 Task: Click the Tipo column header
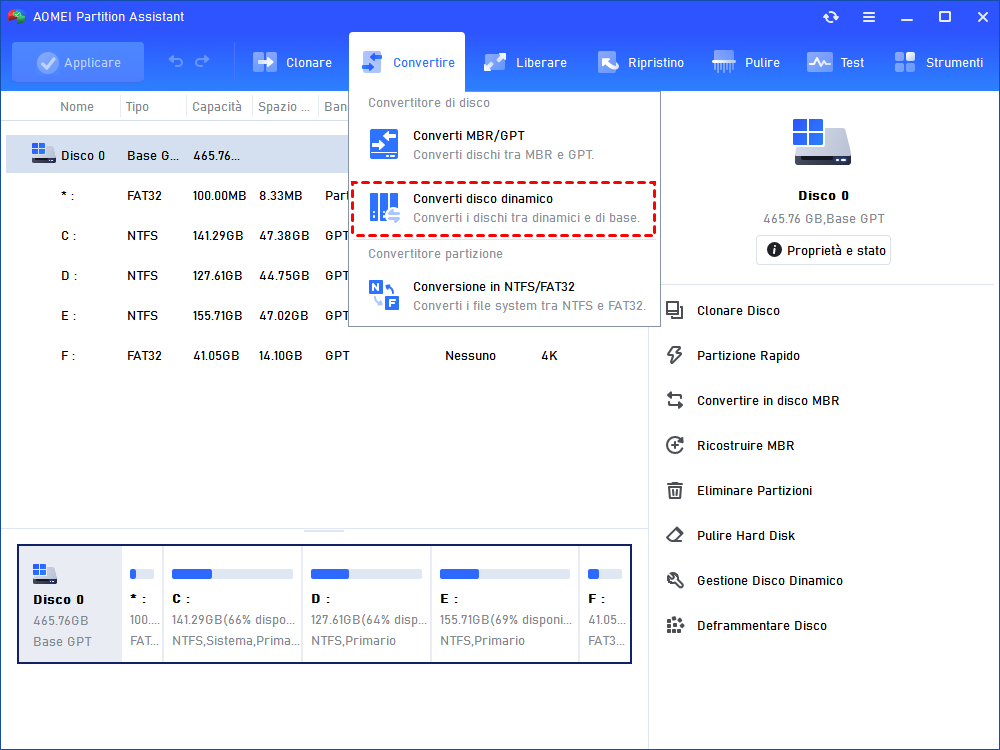[x=137, y=107]
